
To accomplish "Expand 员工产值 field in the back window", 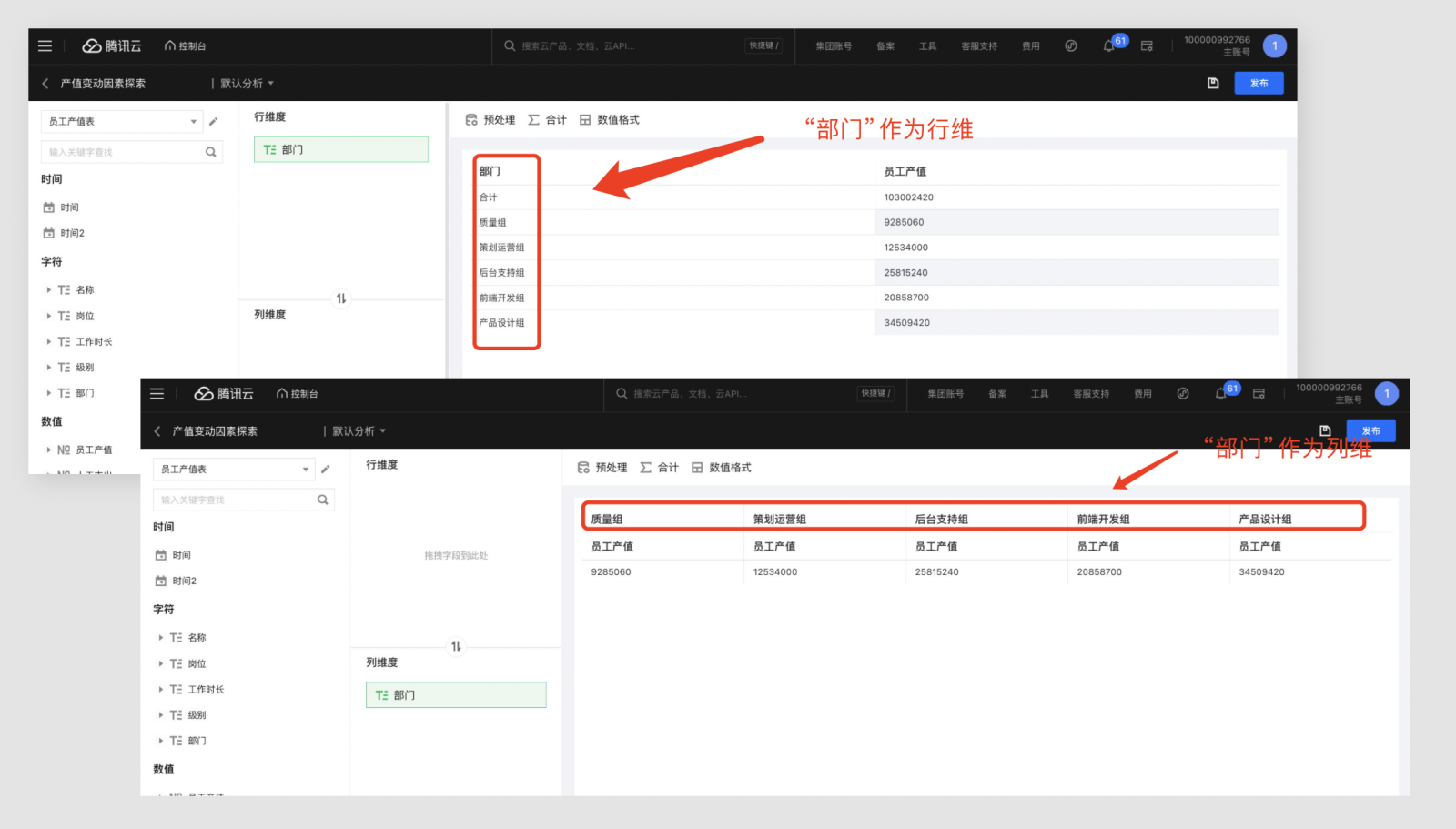I will (x=49, y=450).
